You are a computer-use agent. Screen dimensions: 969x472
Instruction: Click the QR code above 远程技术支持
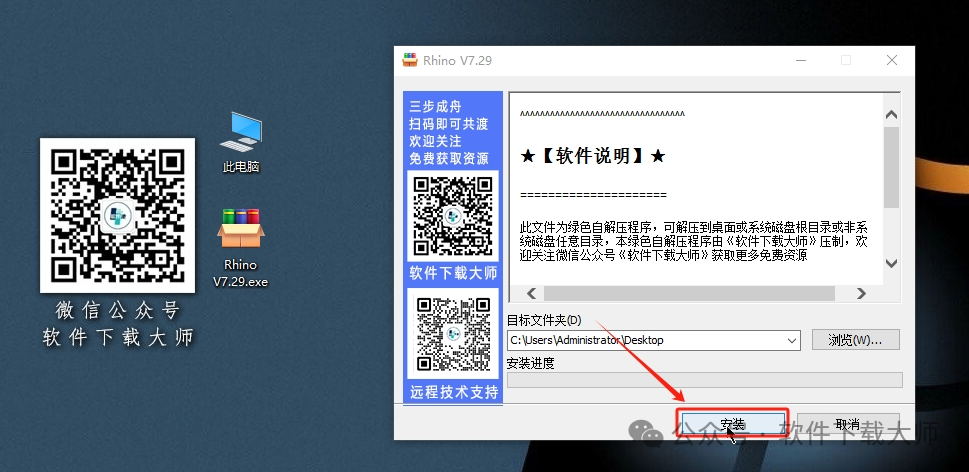[x=453, y=334]
